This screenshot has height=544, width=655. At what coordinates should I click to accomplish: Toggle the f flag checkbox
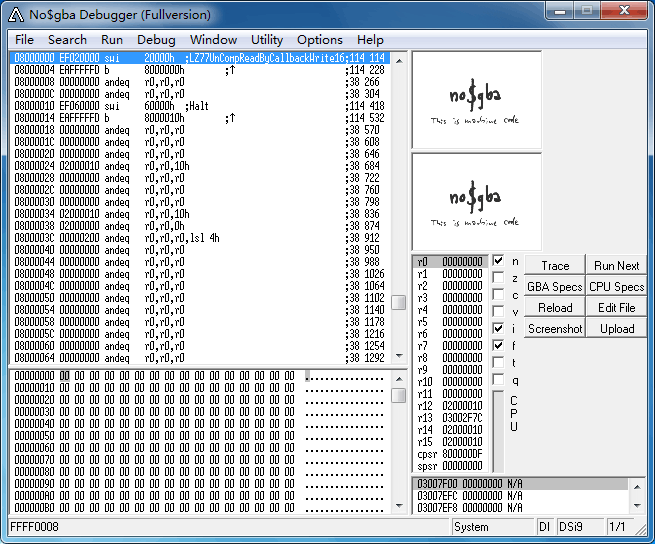click(498, 346)
